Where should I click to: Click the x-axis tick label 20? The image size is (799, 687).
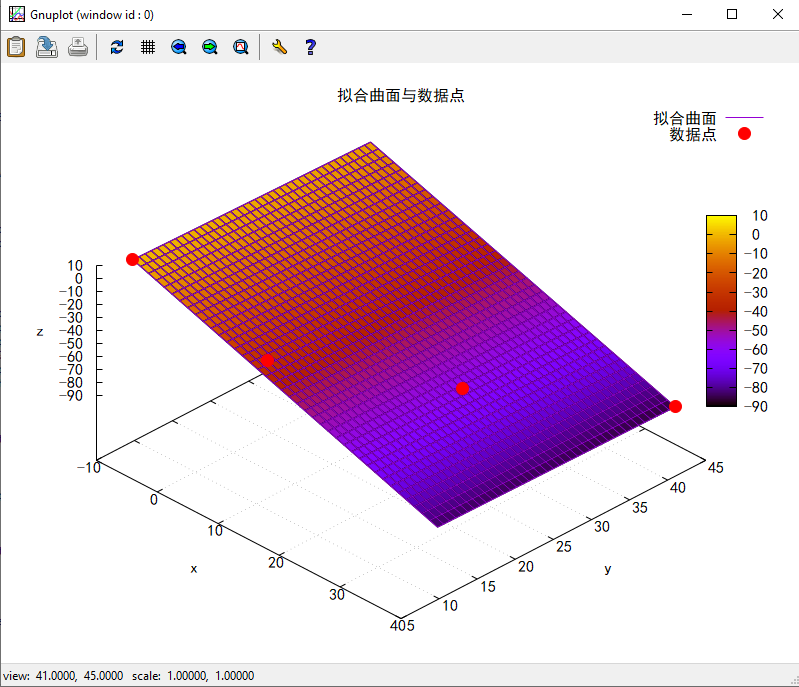[x=276, y=563]
